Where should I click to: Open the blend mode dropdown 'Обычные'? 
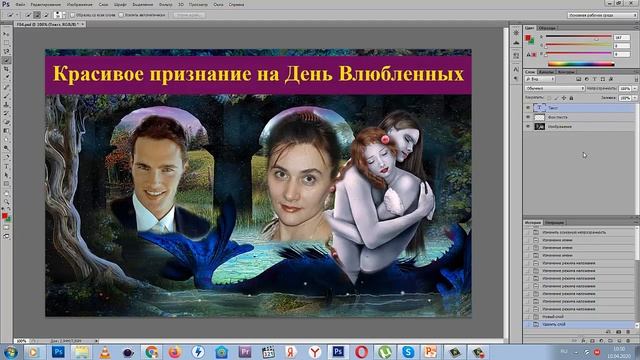(555, 88)
